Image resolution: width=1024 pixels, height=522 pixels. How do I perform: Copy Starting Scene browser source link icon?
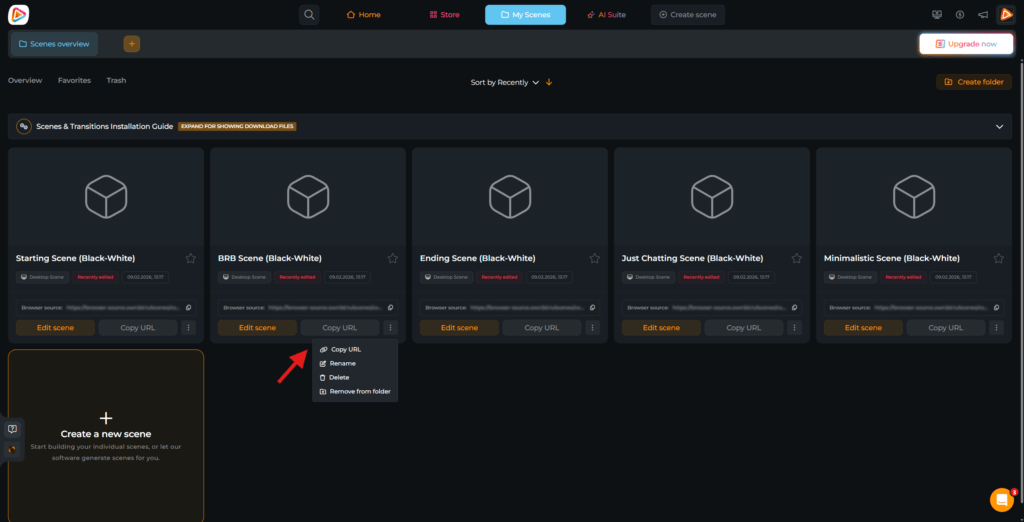pos(187,307)
